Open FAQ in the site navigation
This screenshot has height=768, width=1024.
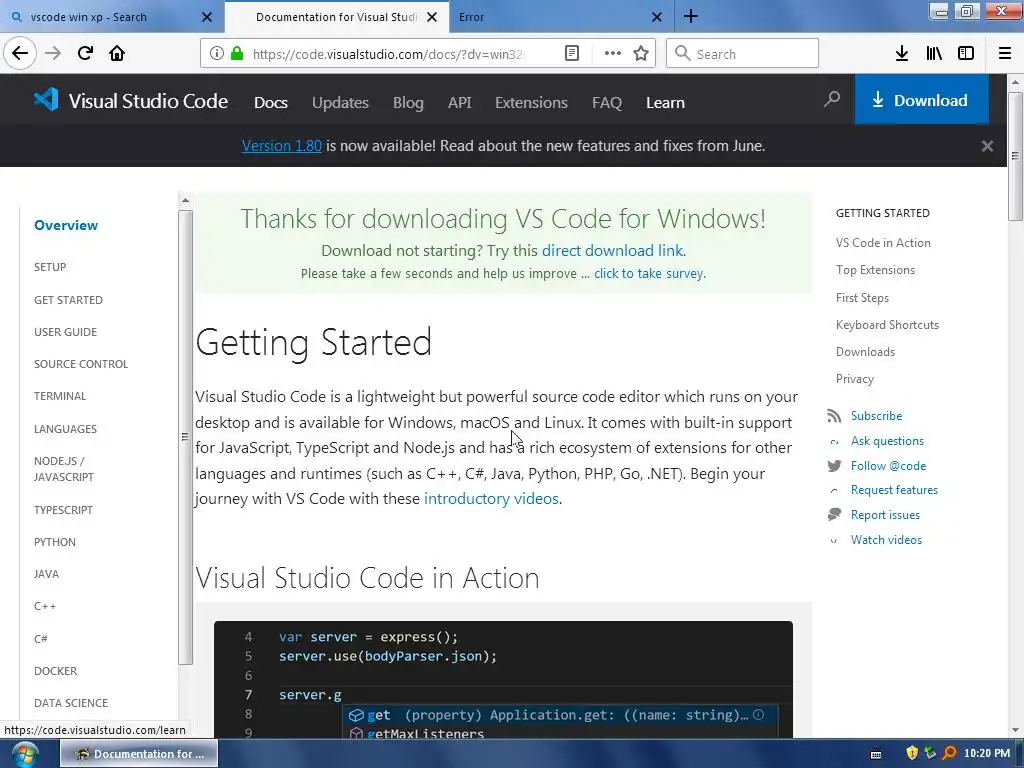(607, 103)
